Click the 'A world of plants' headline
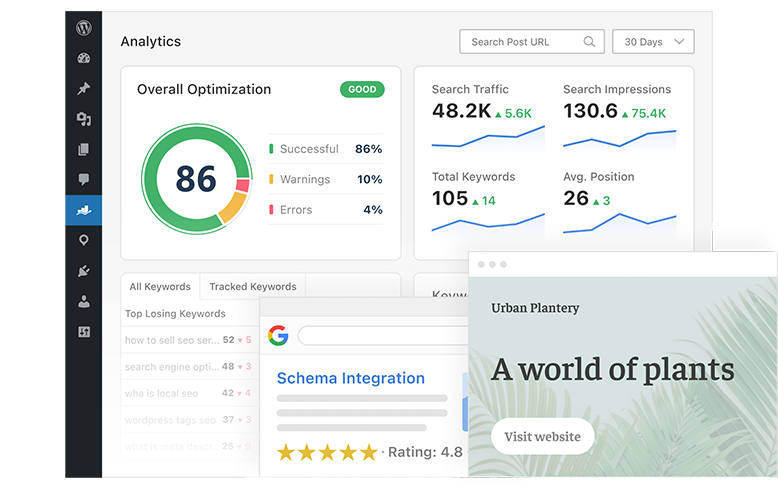Image resolution: width=778 pixels, height=500 pixels. (x=613, y=370)
